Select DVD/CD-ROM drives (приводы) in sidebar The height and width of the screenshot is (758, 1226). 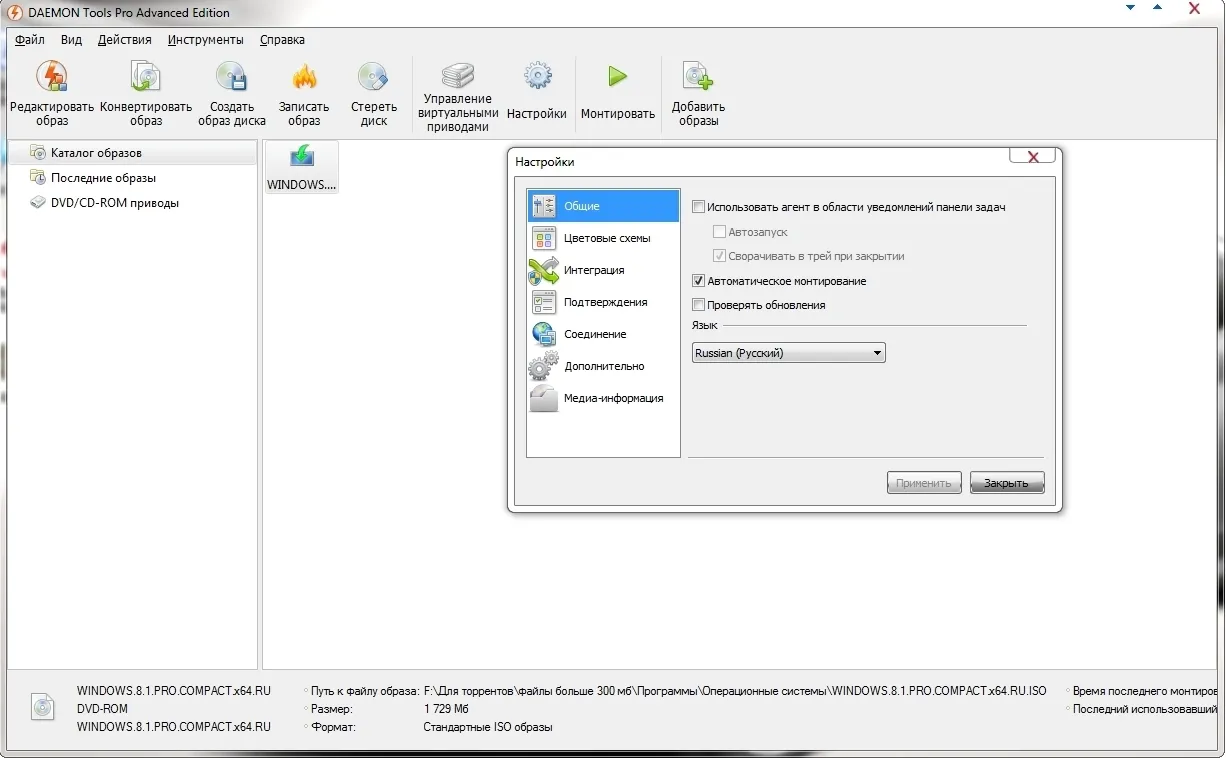tap(114, 203)
